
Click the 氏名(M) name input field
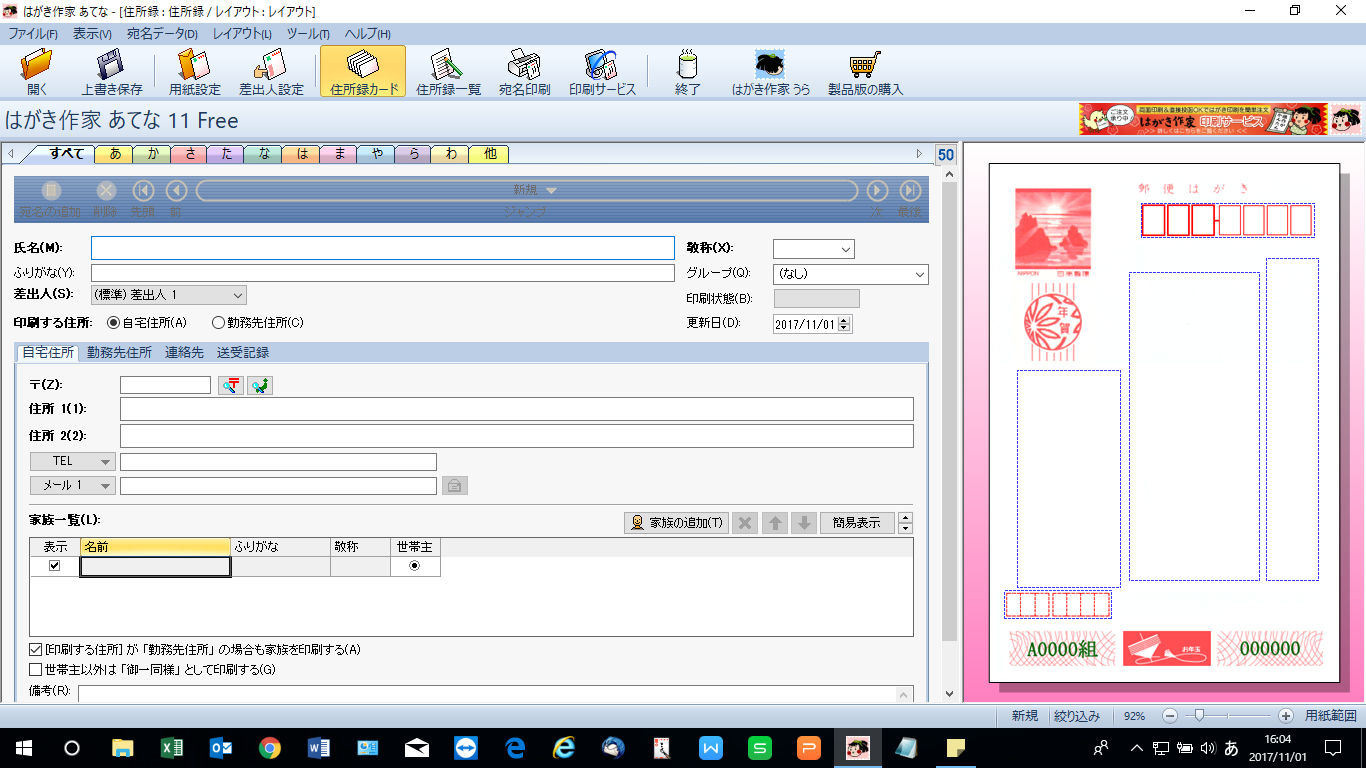tap(383, 248)
